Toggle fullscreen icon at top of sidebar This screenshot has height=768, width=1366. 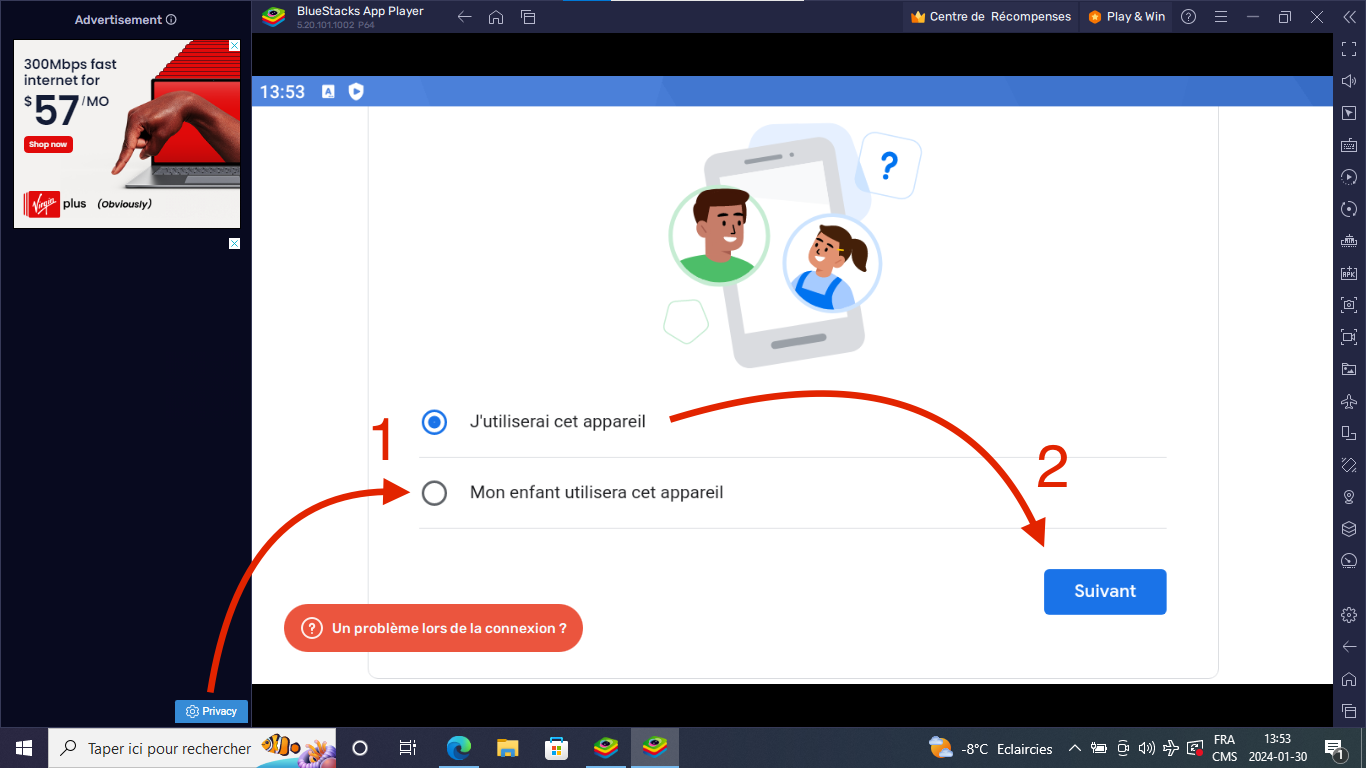(x=1349, y=49)
